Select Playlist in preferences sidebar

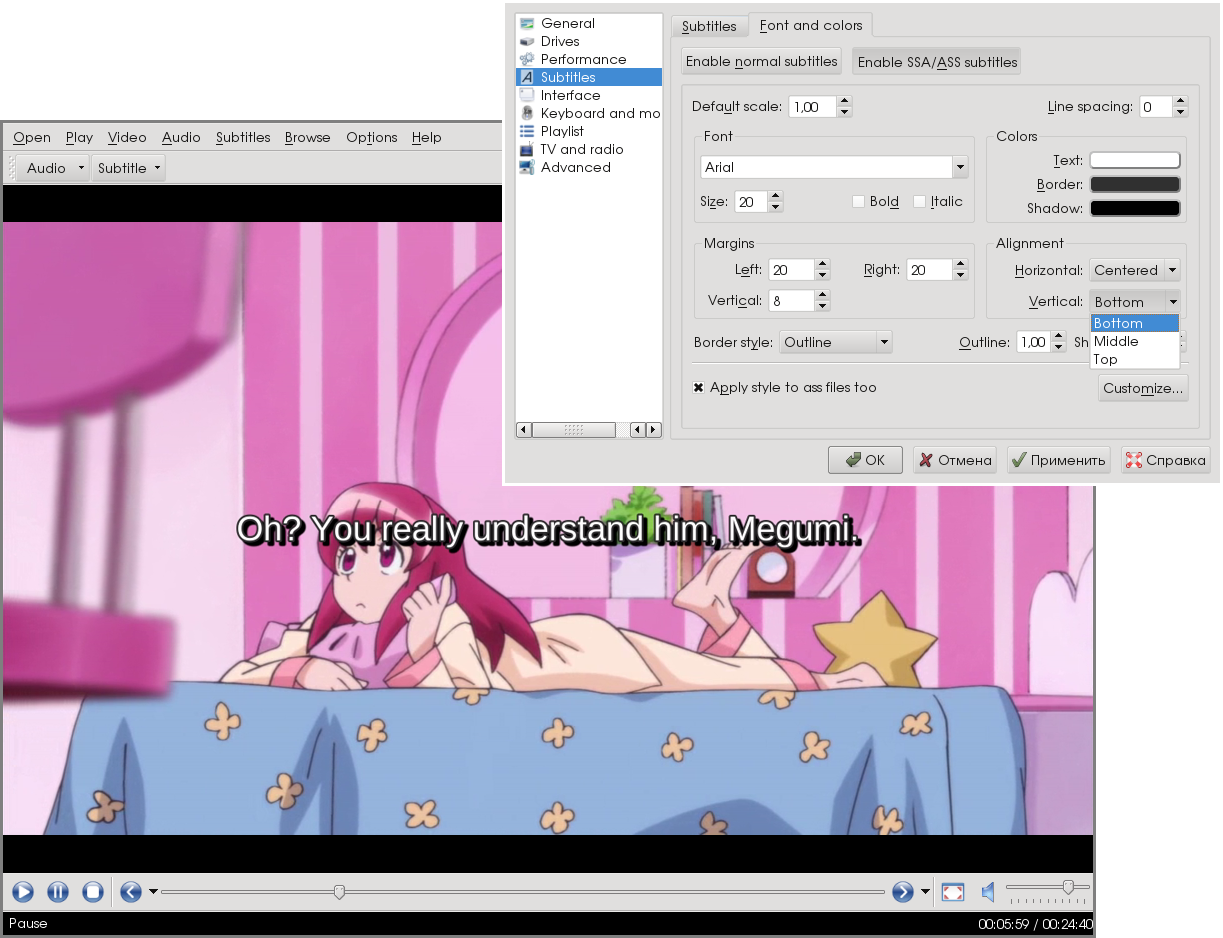588,131
